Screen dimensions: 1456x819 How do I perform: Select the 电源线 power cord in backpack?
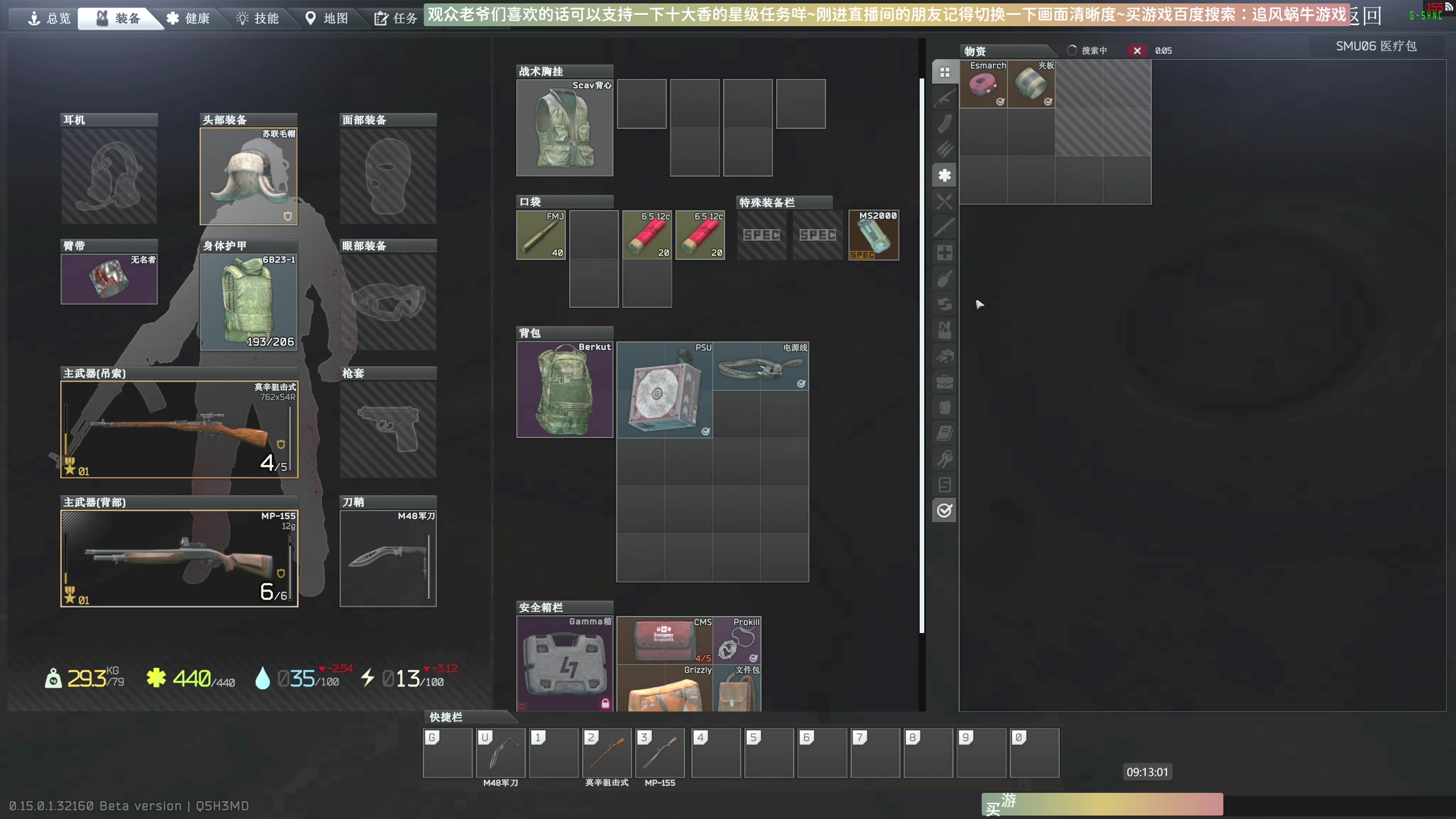coord(761,366)
